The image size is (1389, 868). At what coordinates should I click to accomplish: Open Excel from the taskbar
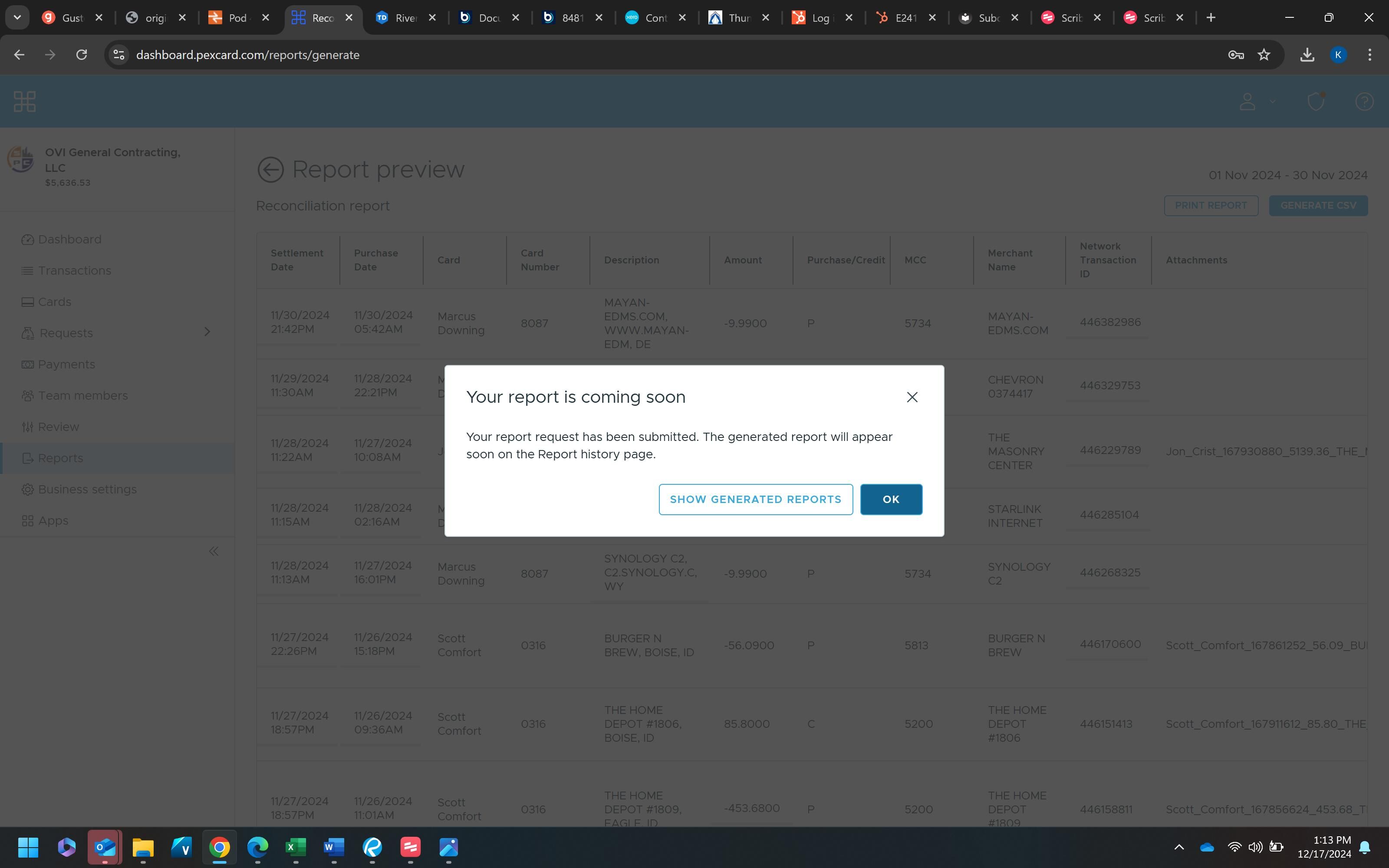[296, 847]
